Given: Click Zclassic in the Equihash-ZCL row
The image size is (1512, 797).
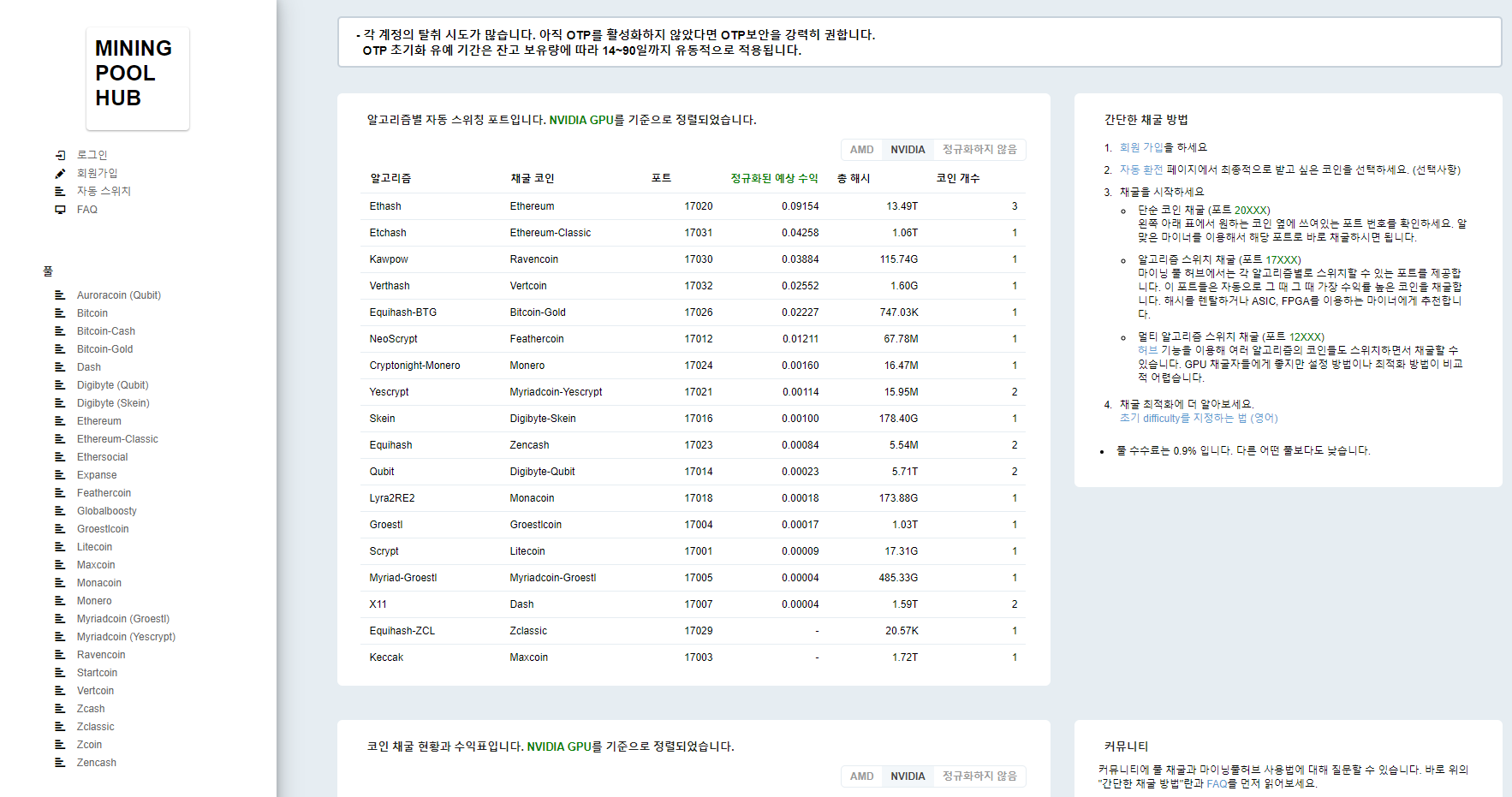Looking at the screenshot, I should [528, 631].
